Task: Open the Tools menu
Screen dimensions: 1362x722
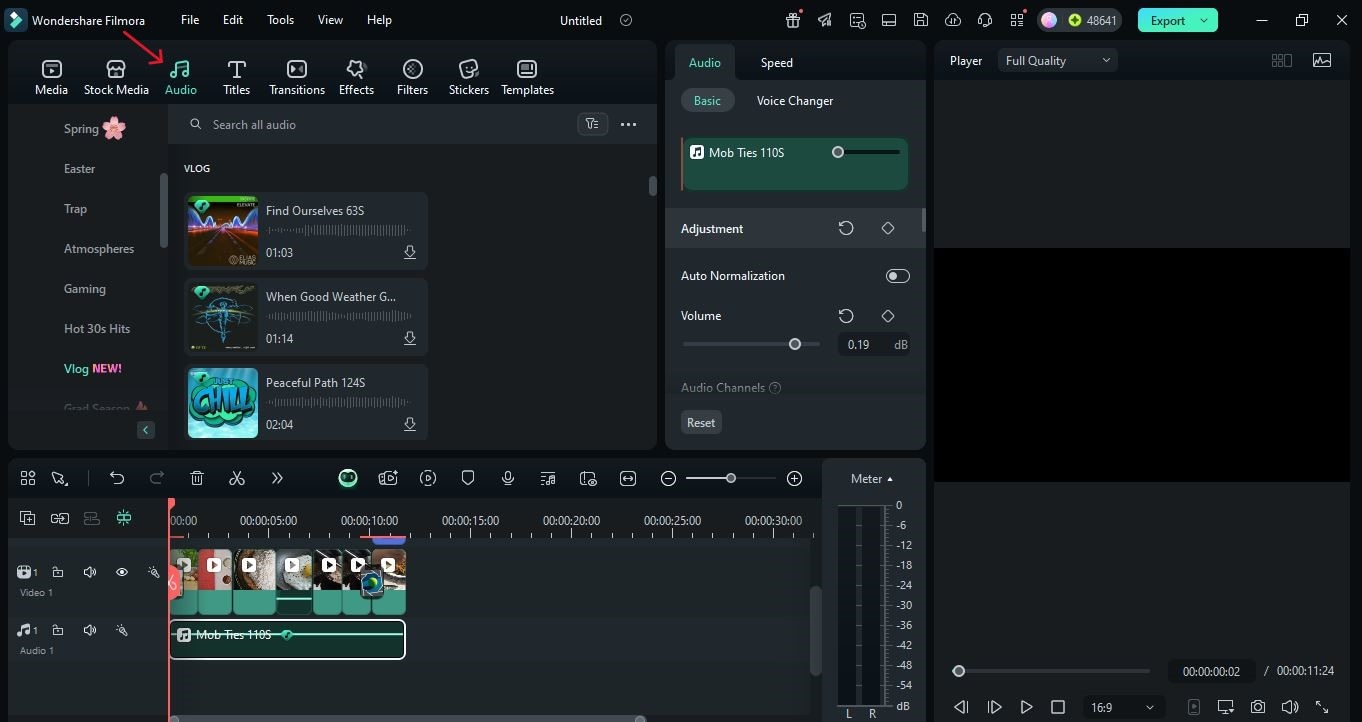Action: [280, 20]
